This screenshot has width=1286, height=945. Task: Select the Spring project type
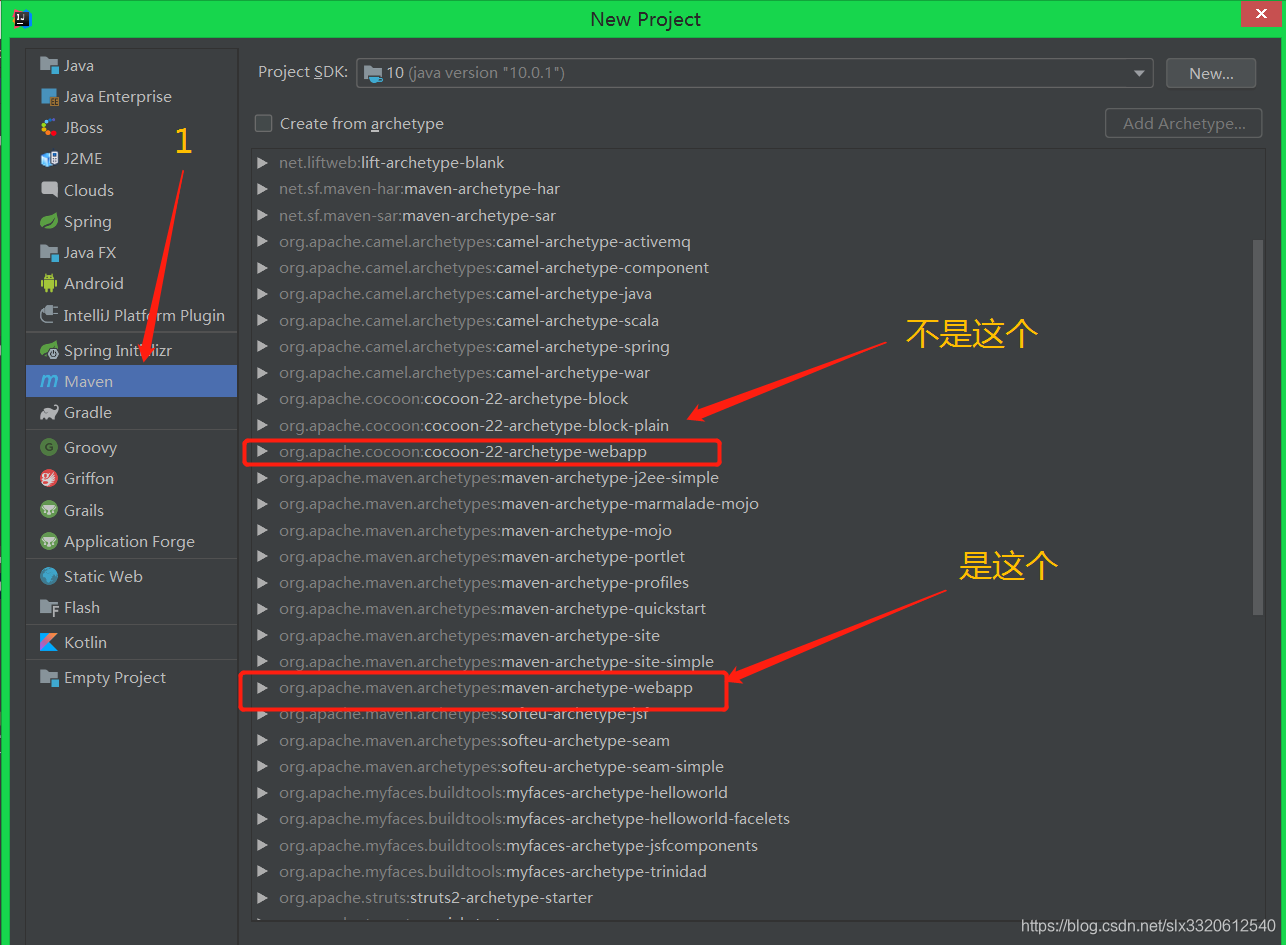[x=131, y=221]
